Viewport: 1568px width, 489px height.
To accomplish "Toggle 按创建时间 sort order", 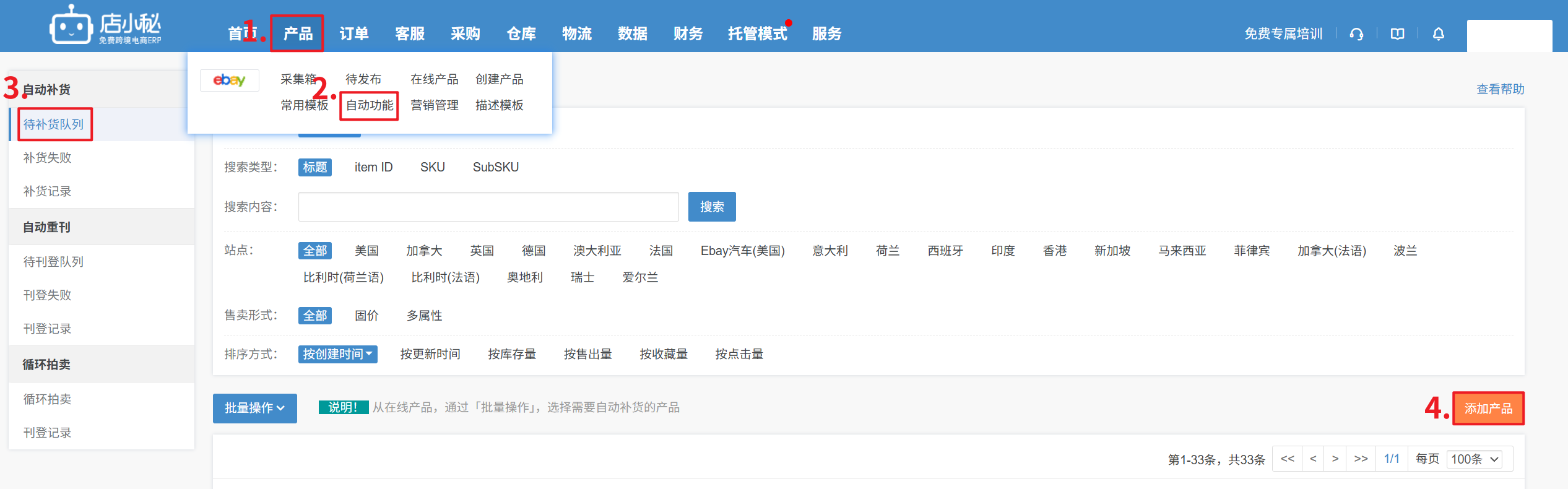I will pyautogui.click(x=337, y=354).
